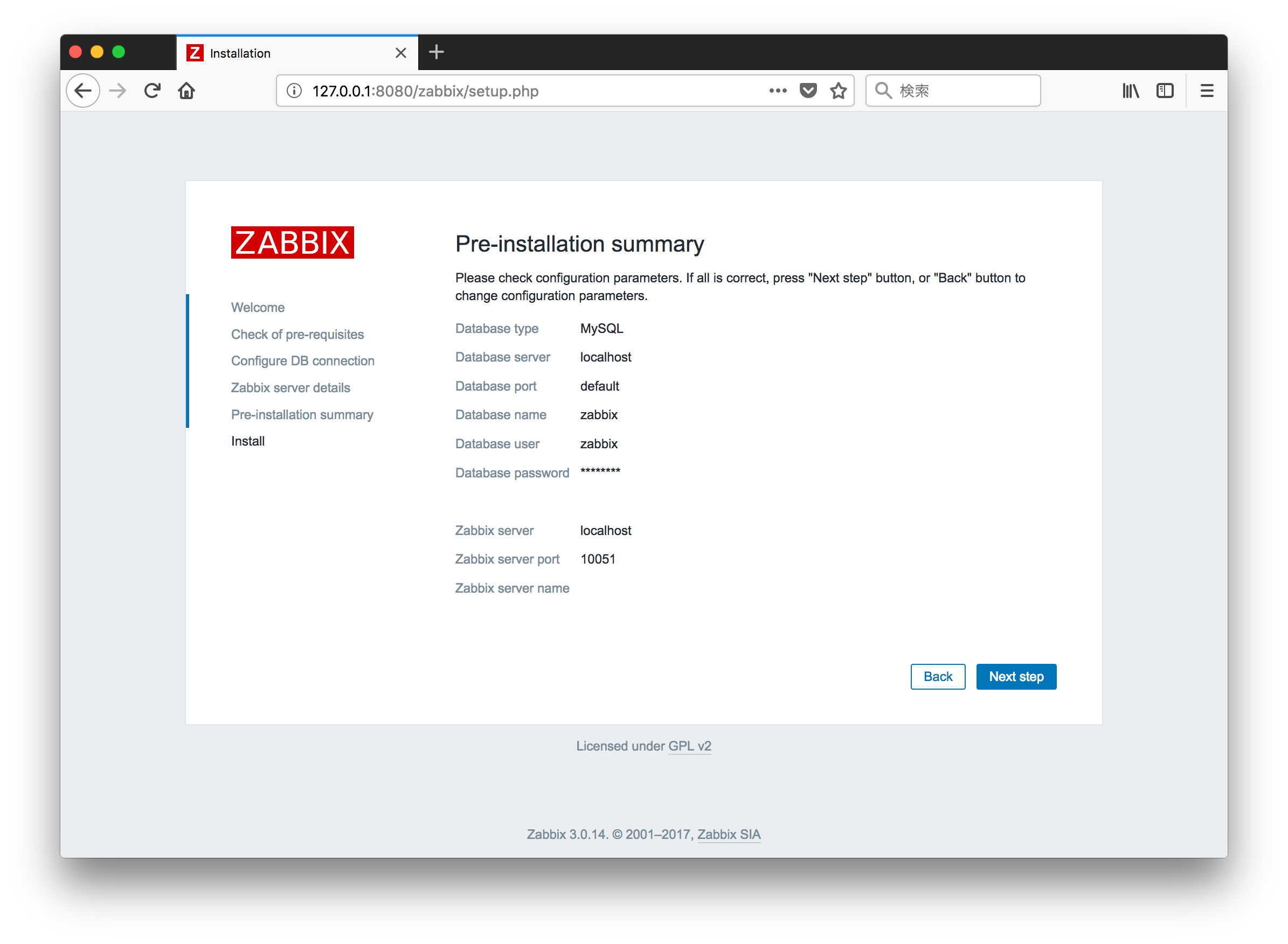Open the browser home page icon
This screenshot has width=1288, height=944.
186,91
